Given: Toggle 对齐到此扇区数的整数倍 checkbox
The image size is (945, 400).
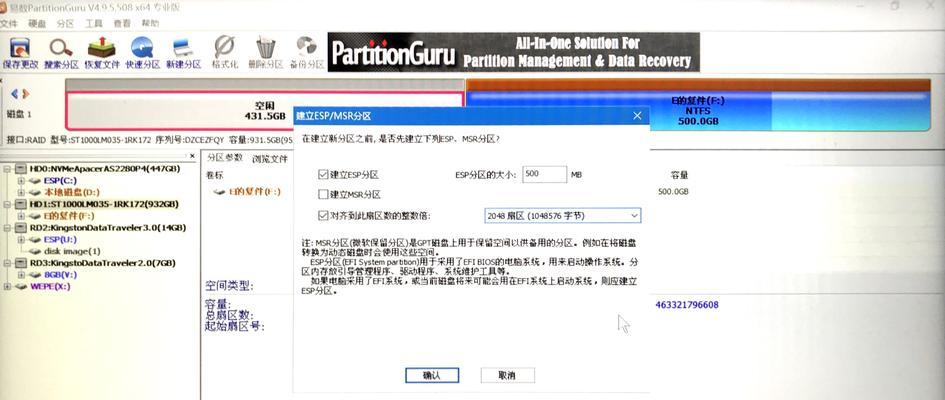Looking at the screenshot, I should (x=323, y=215).
